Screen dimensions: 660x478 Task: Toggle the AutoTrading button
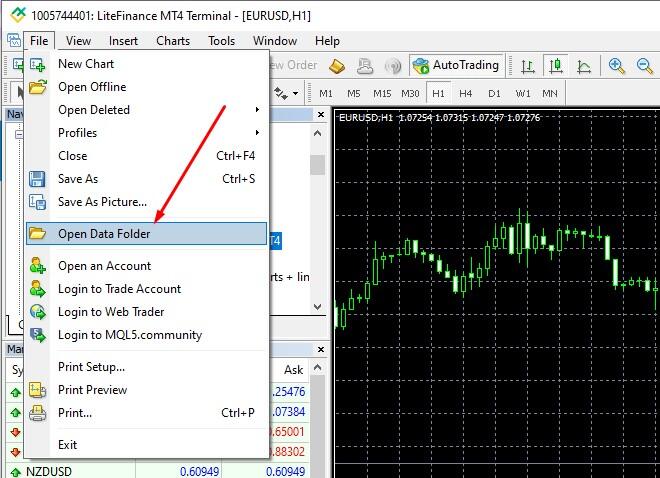tap(456, 65)
